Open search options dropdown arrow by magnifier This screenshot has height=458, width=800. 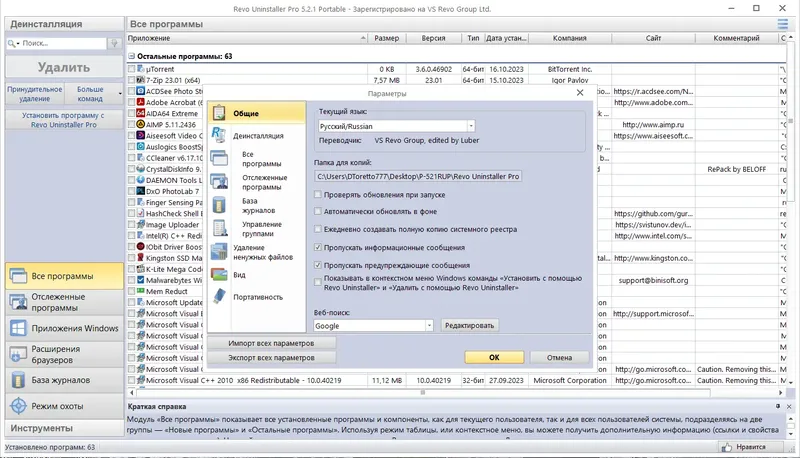coord(18,44)
